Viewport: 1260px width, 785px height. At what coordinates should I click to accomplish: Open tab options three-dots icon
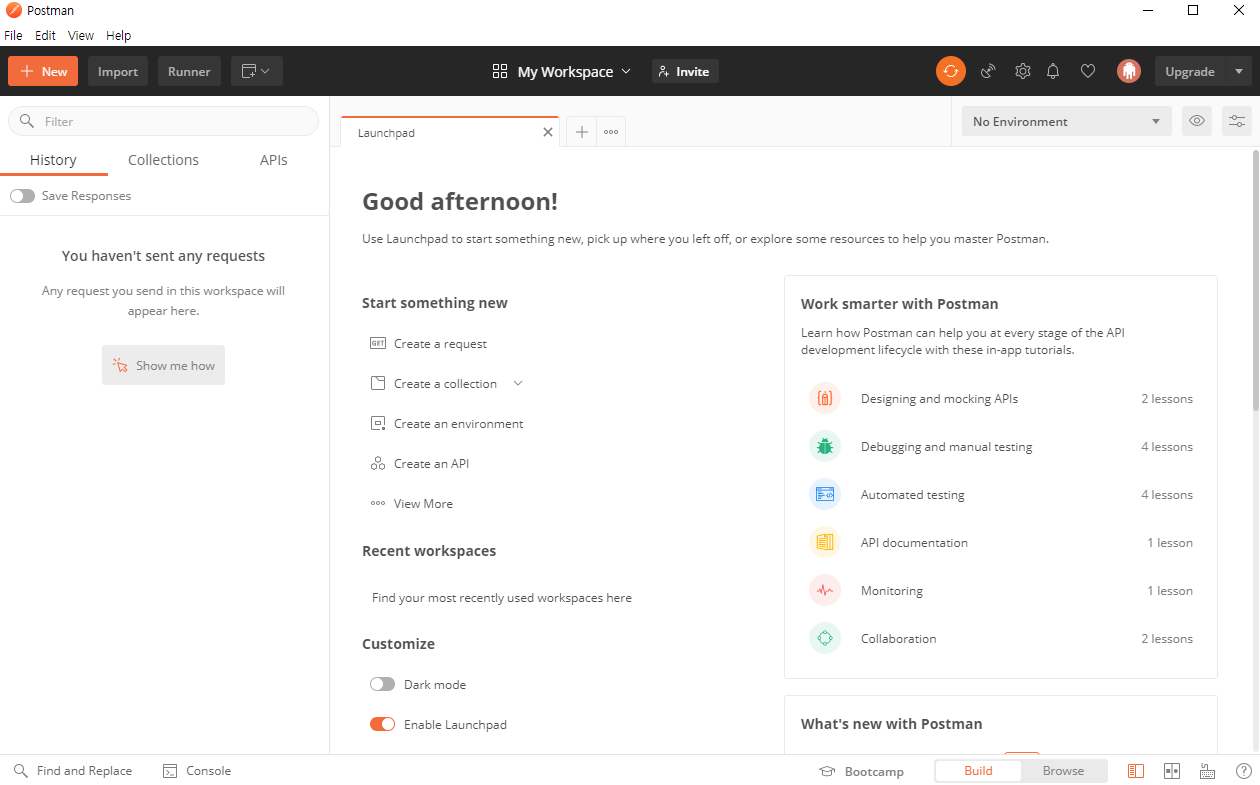611,132
